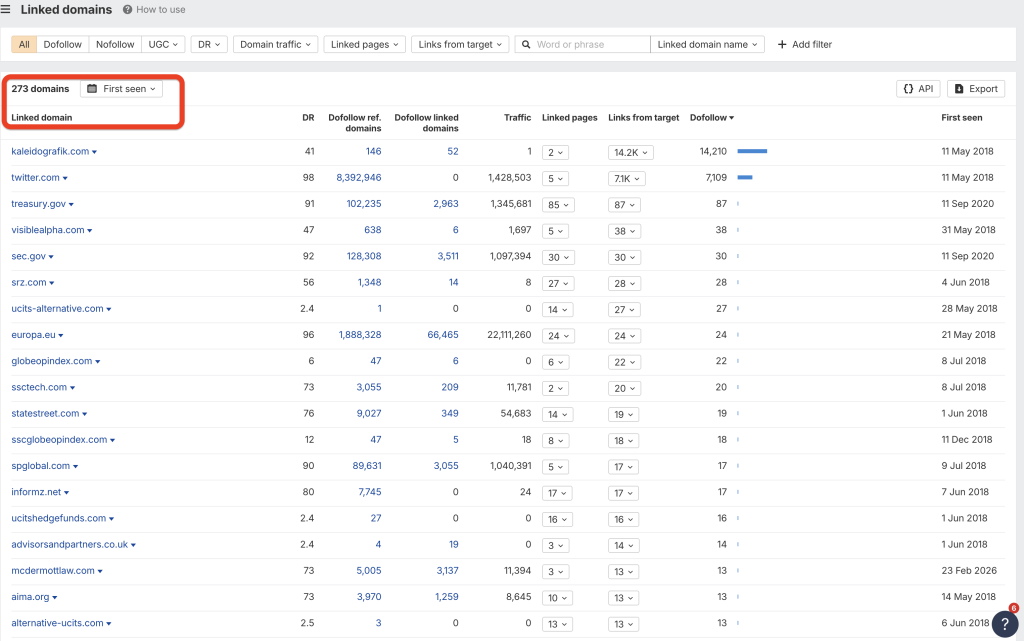Open the hamburger menu icon
Image resolution: width=1024 pixels, height=641 pixels.
pos(5,10)
